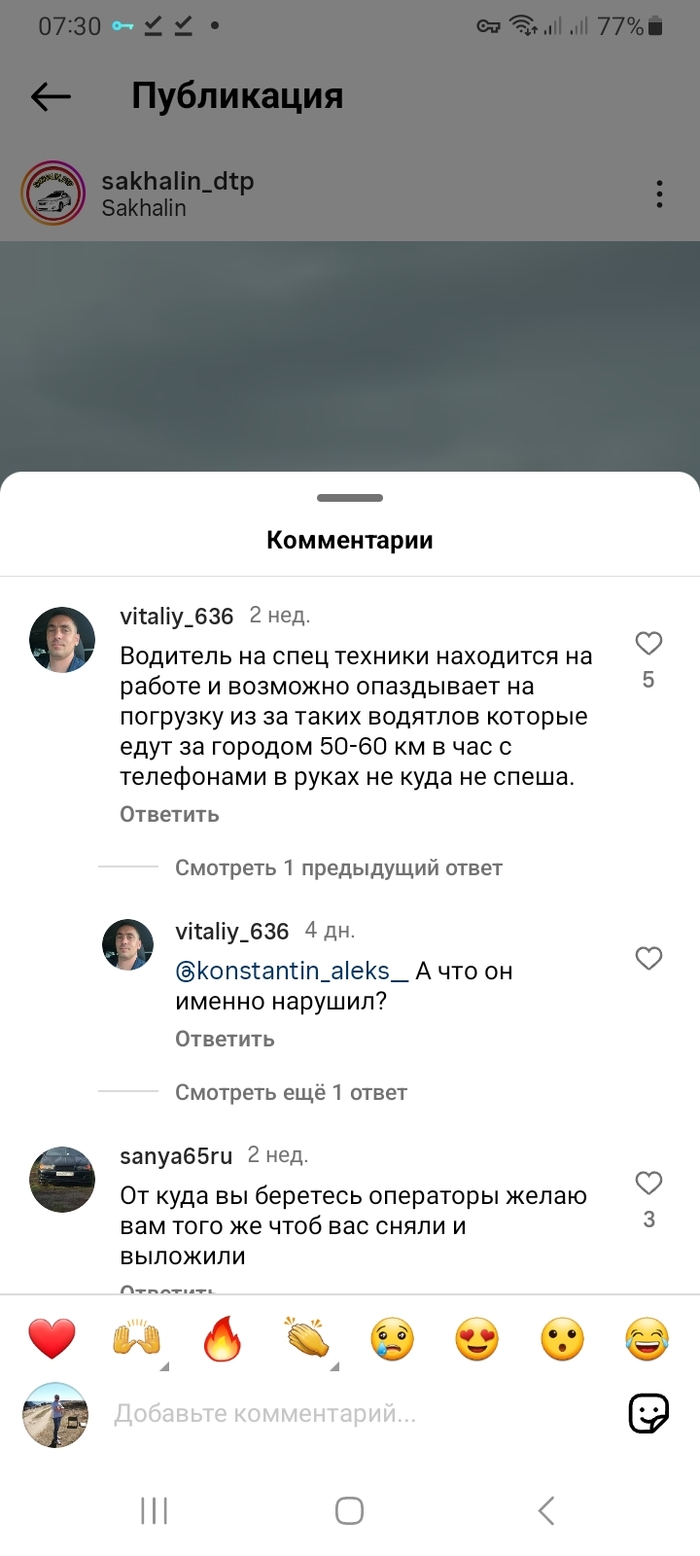This screenshot has height=1556, width=700.
Task: Like vitaliy_636's comment about spec technika
Action: coord(649,643)
